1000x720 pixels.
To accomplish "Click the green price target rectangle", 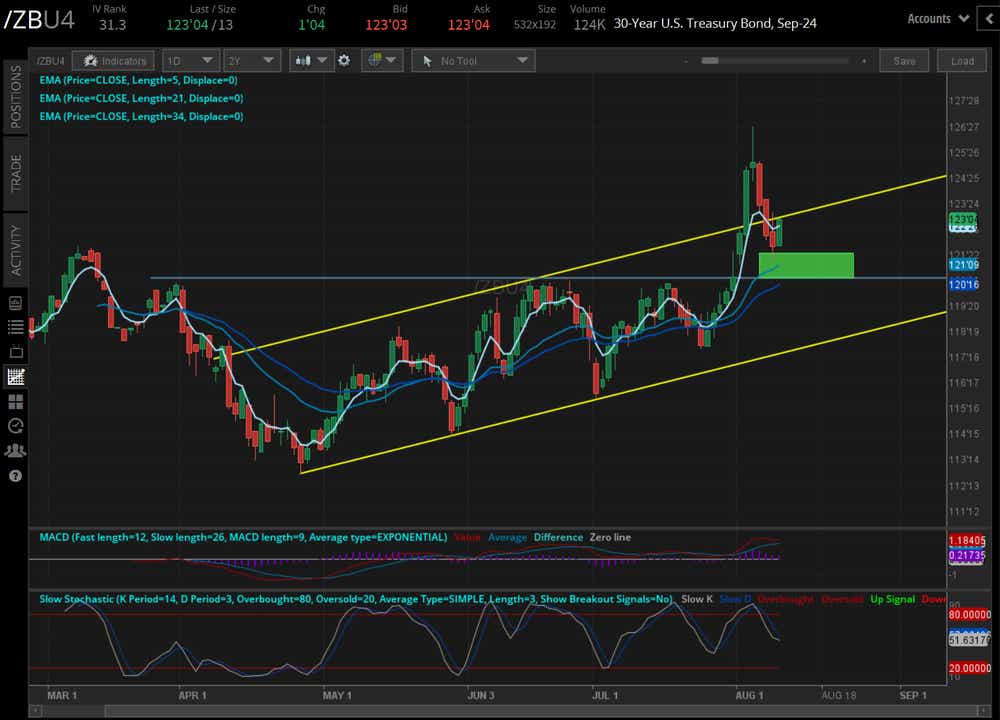I will click(x=806, y=265).
